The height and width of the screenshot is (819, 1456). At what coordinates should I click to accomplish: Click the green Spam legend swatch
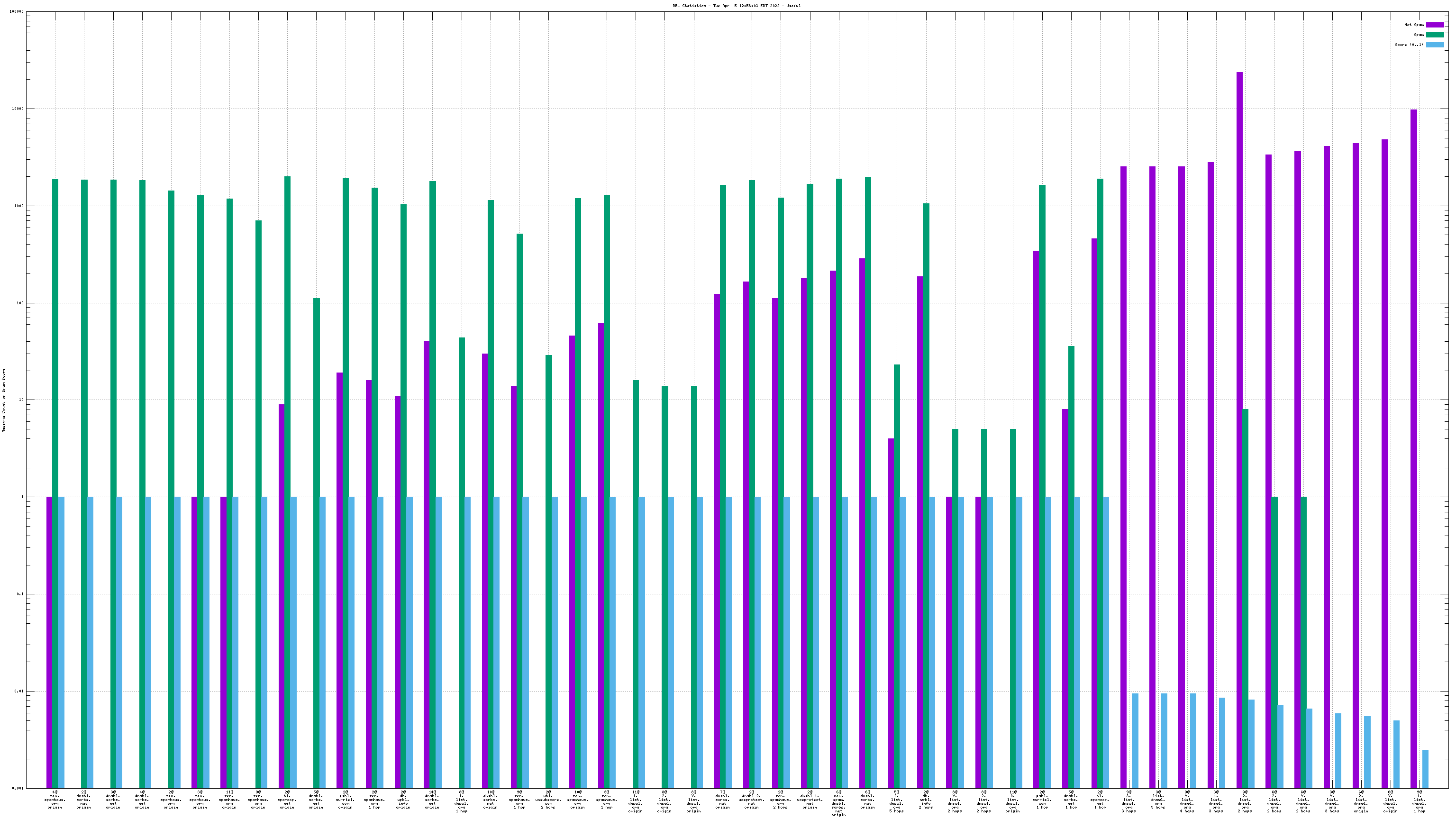1435,35
